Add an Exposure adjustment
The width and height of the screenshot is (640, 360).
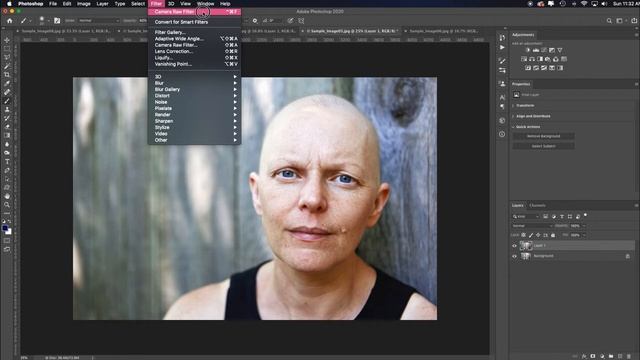[552, 50]
